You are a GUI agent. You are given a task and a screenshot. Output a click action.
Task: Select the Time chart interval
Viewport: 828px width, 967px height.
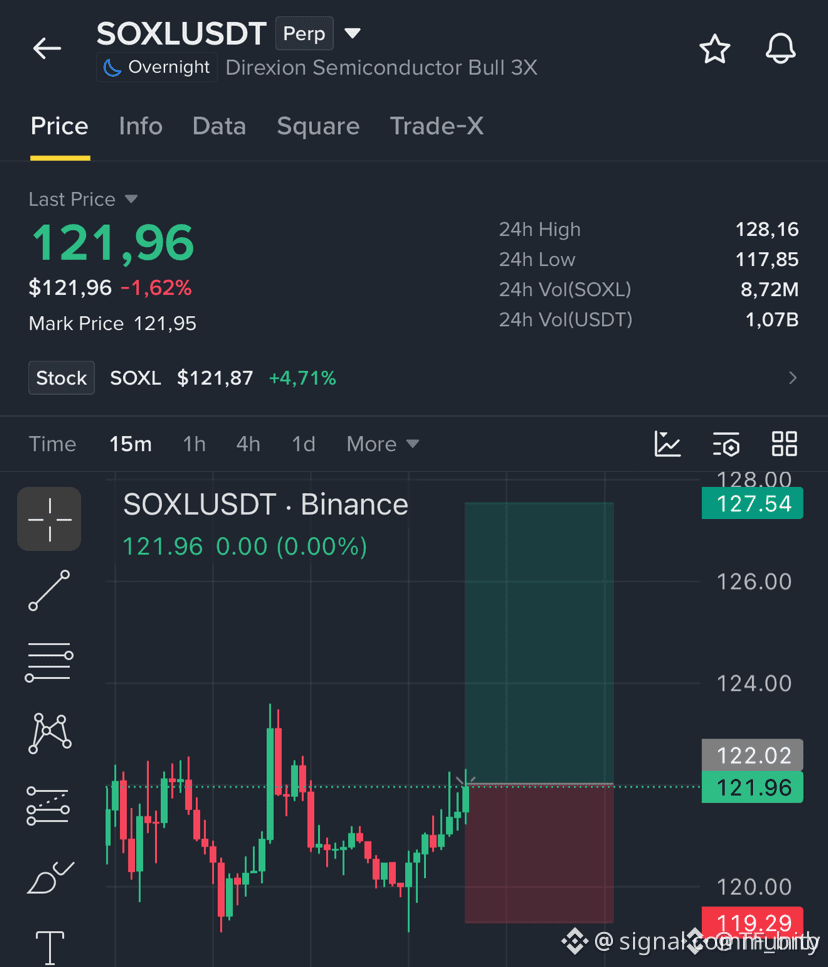52,444
